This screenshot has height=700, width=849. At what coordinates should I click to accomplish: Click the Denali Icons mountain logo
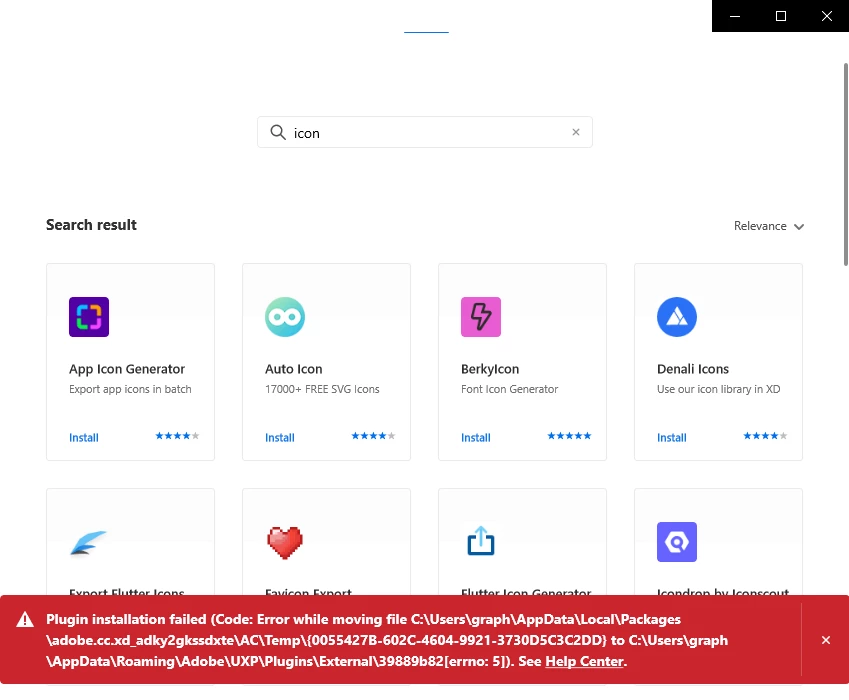point(677,317)
